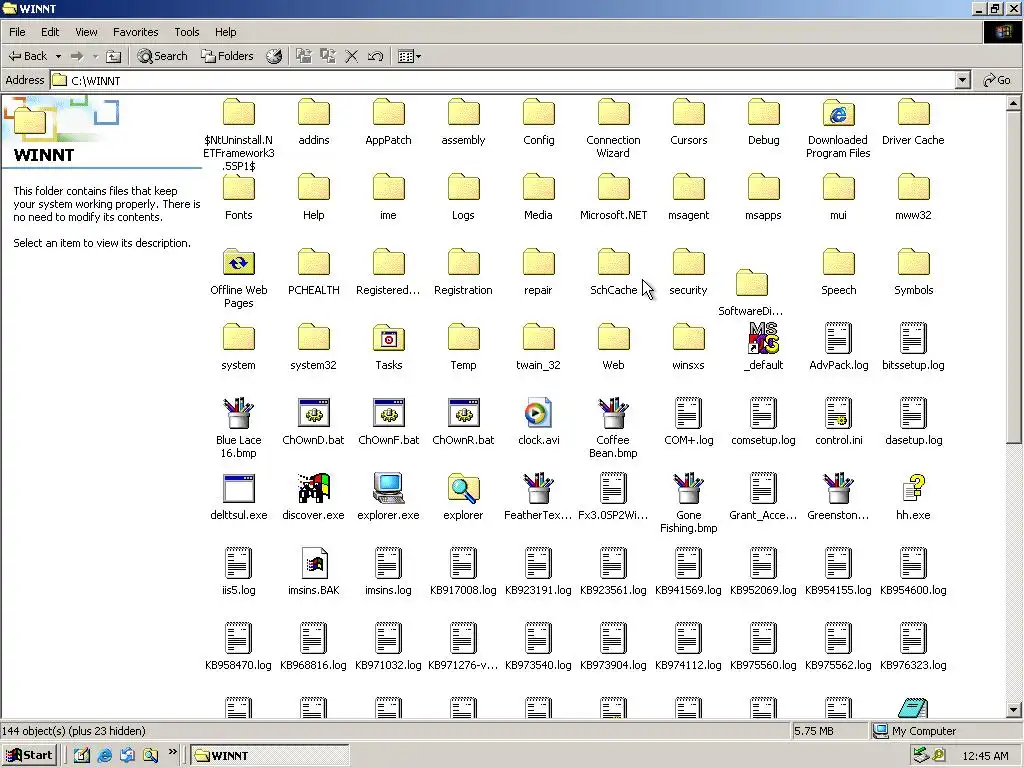The image size is (1024, 768).
Task: Select the system32 folder
Action: tap(313, 347)
